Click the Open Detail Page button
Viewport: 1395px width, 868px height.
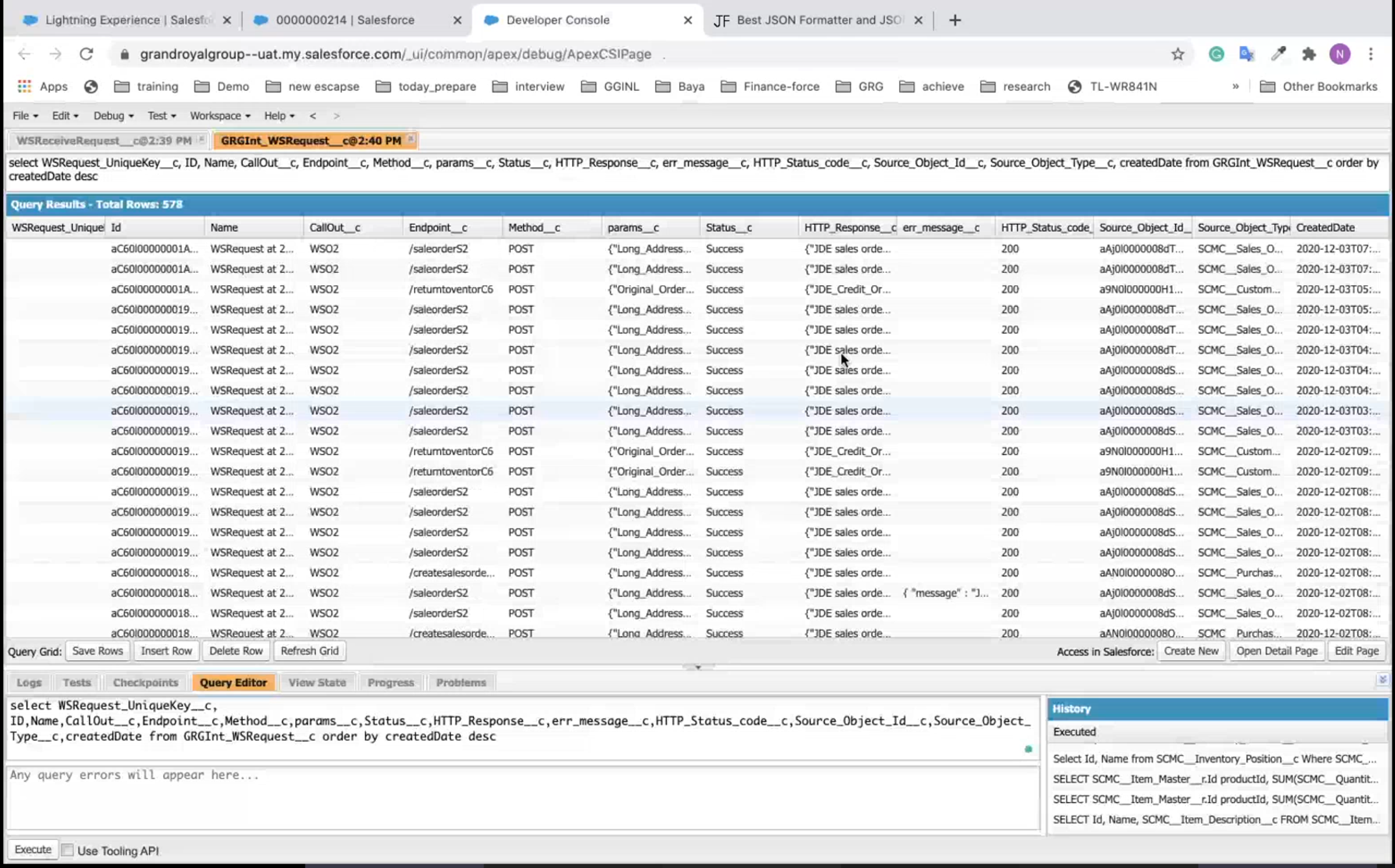pos(1276,651)
